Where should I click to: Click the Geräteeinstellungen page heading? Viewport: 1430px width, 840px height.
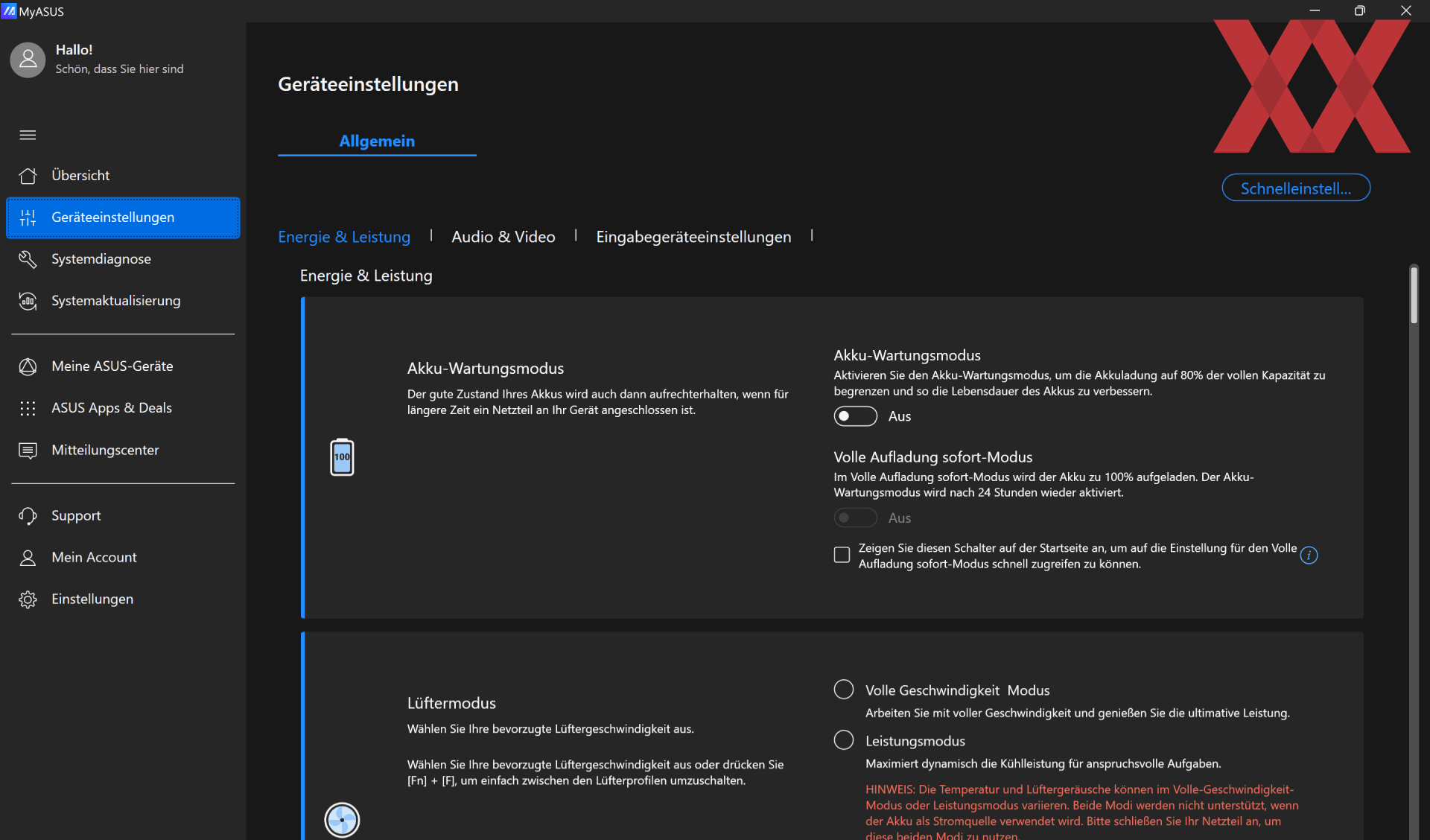coord(368,84)
